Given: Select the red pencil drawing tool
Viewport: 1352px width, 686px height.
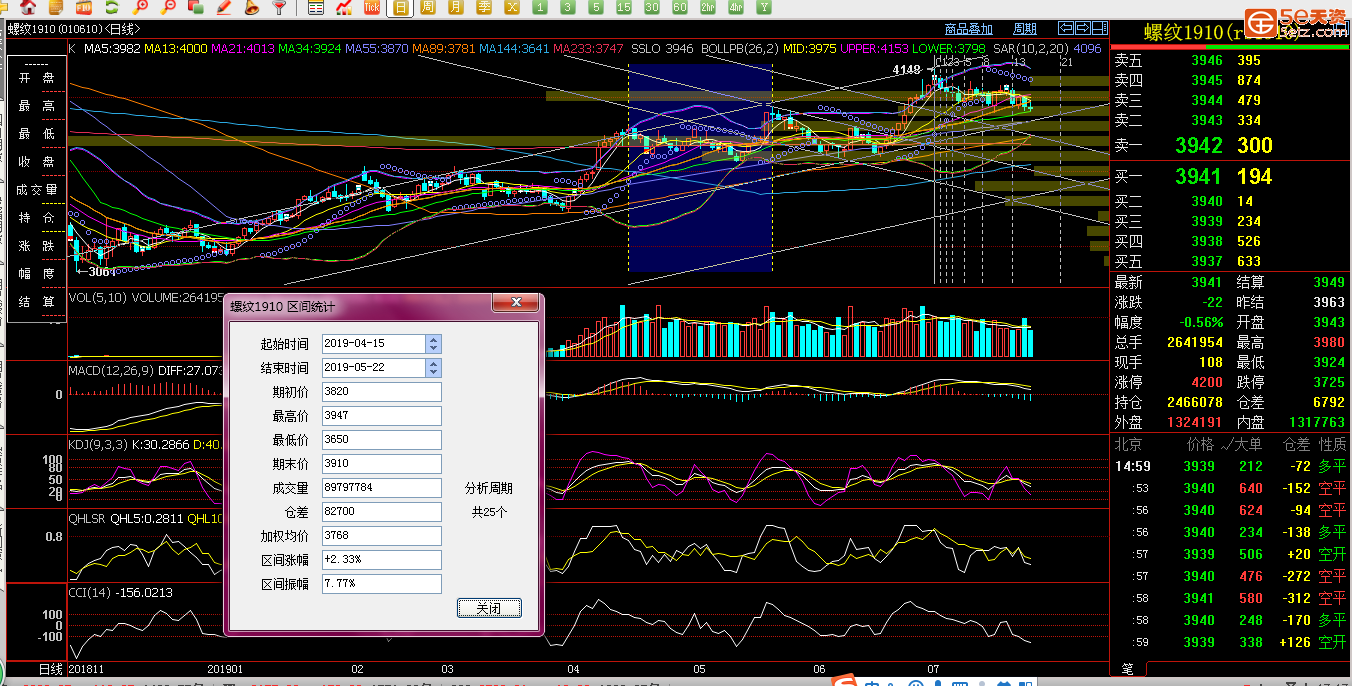Looking at the screenshot, I should coord(224,7).
